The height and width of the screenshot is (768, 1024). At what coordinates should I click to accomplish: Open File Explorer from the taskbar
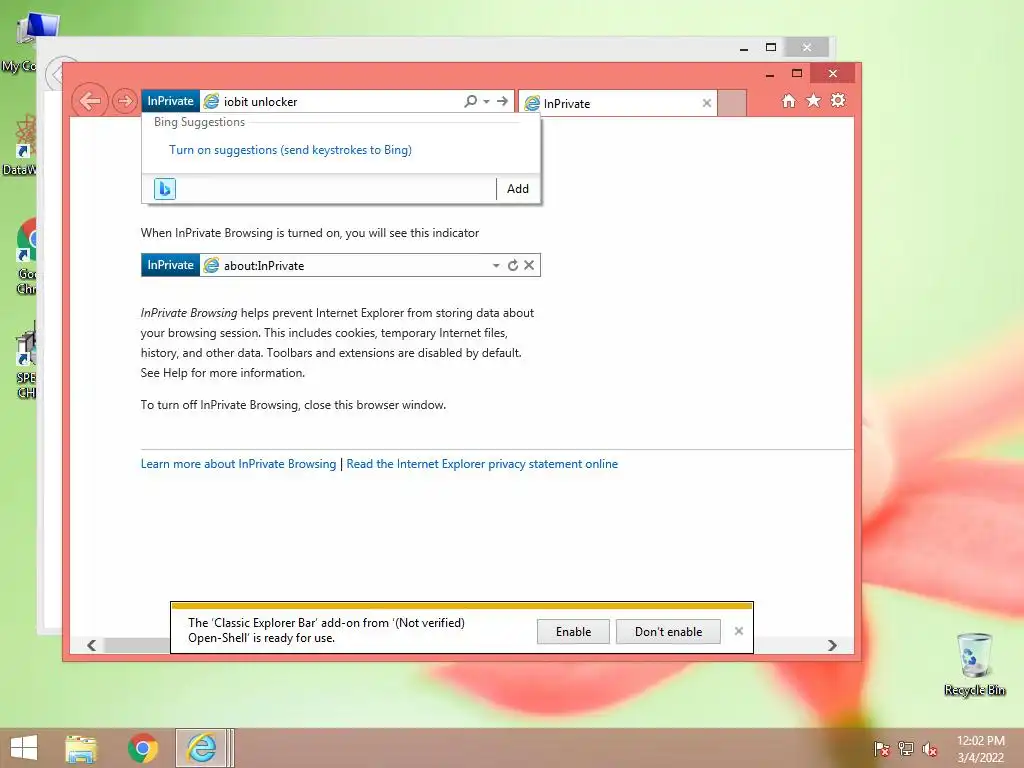click(x=80, y=748)
